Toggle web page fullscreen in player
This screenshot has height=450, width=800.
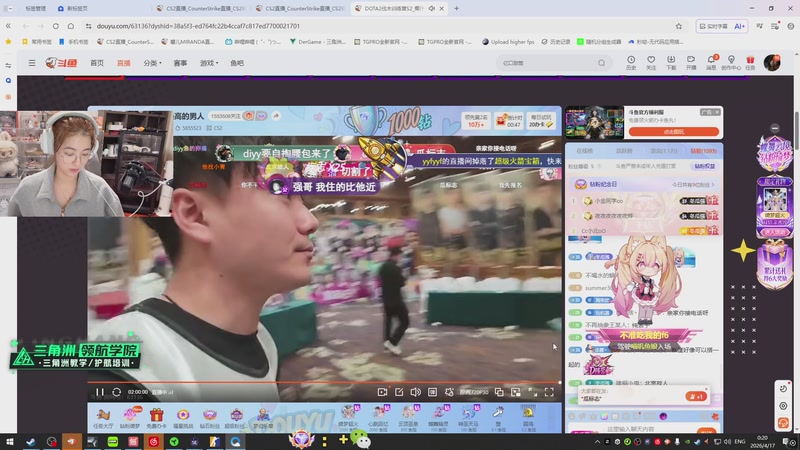pyautogui.click(x=533, y=392)
